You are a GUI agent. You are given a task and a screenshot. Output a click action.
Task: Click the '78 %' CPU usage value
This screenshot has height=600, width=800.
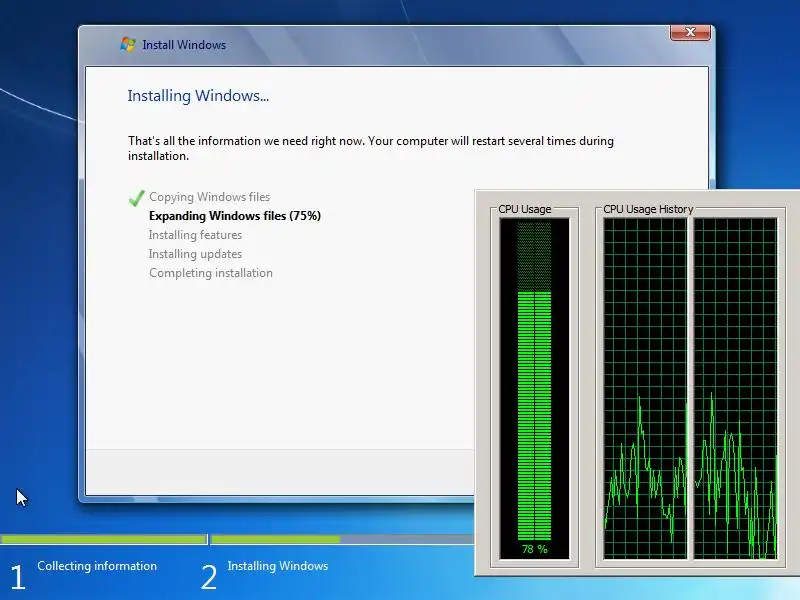point(534,549)
